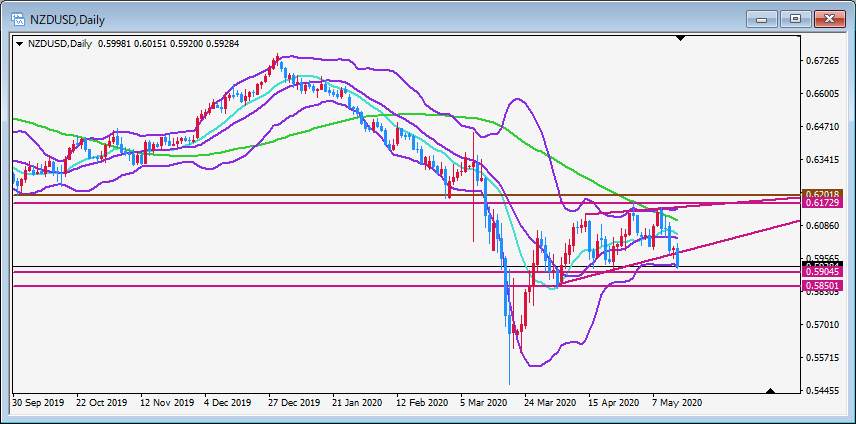
Task: Expand the small triangle beside NZDUSD,Daily label
Action: (x=20, y=44)
